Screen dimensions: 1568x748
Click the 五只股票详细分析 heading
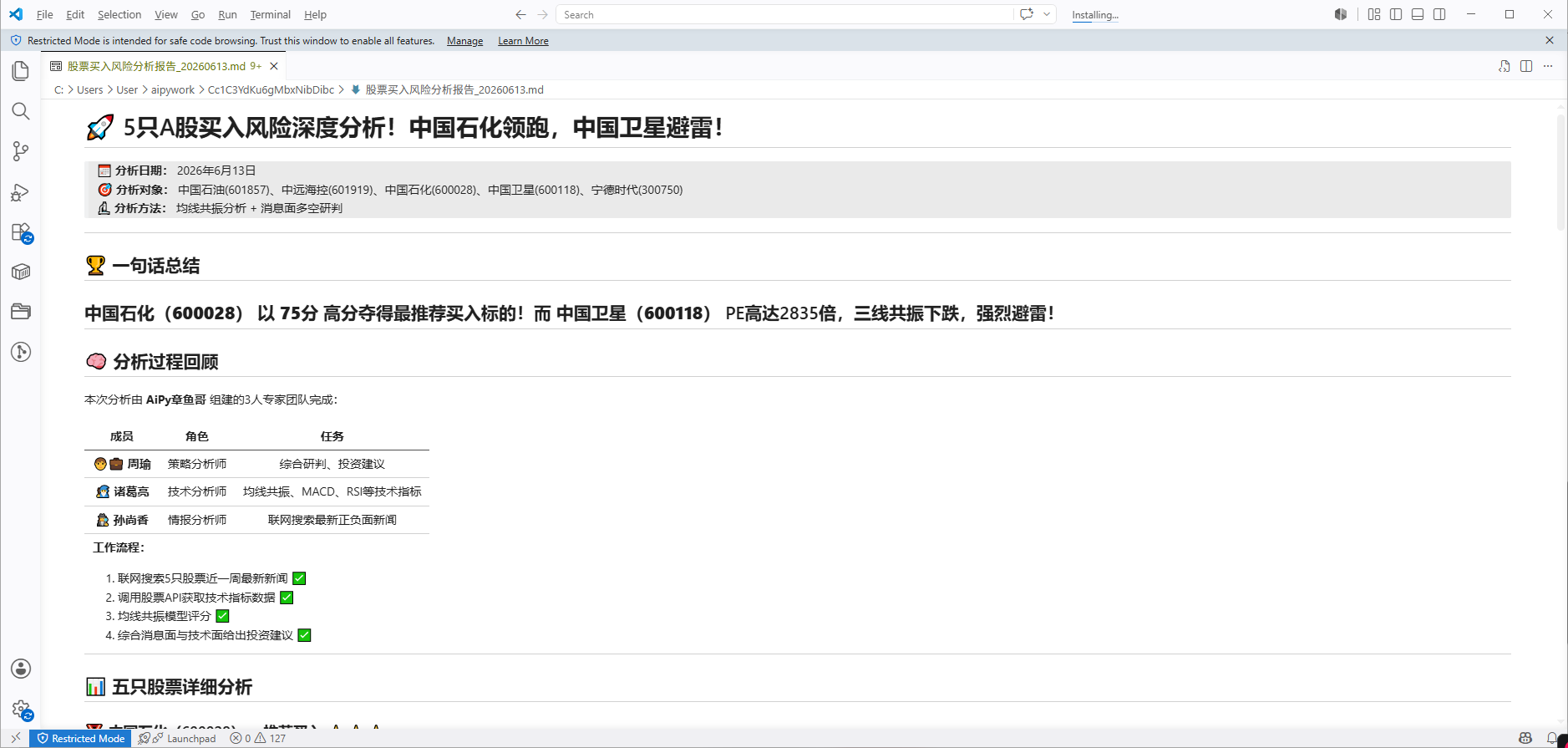pyautogui.click(x=169, y=687)
